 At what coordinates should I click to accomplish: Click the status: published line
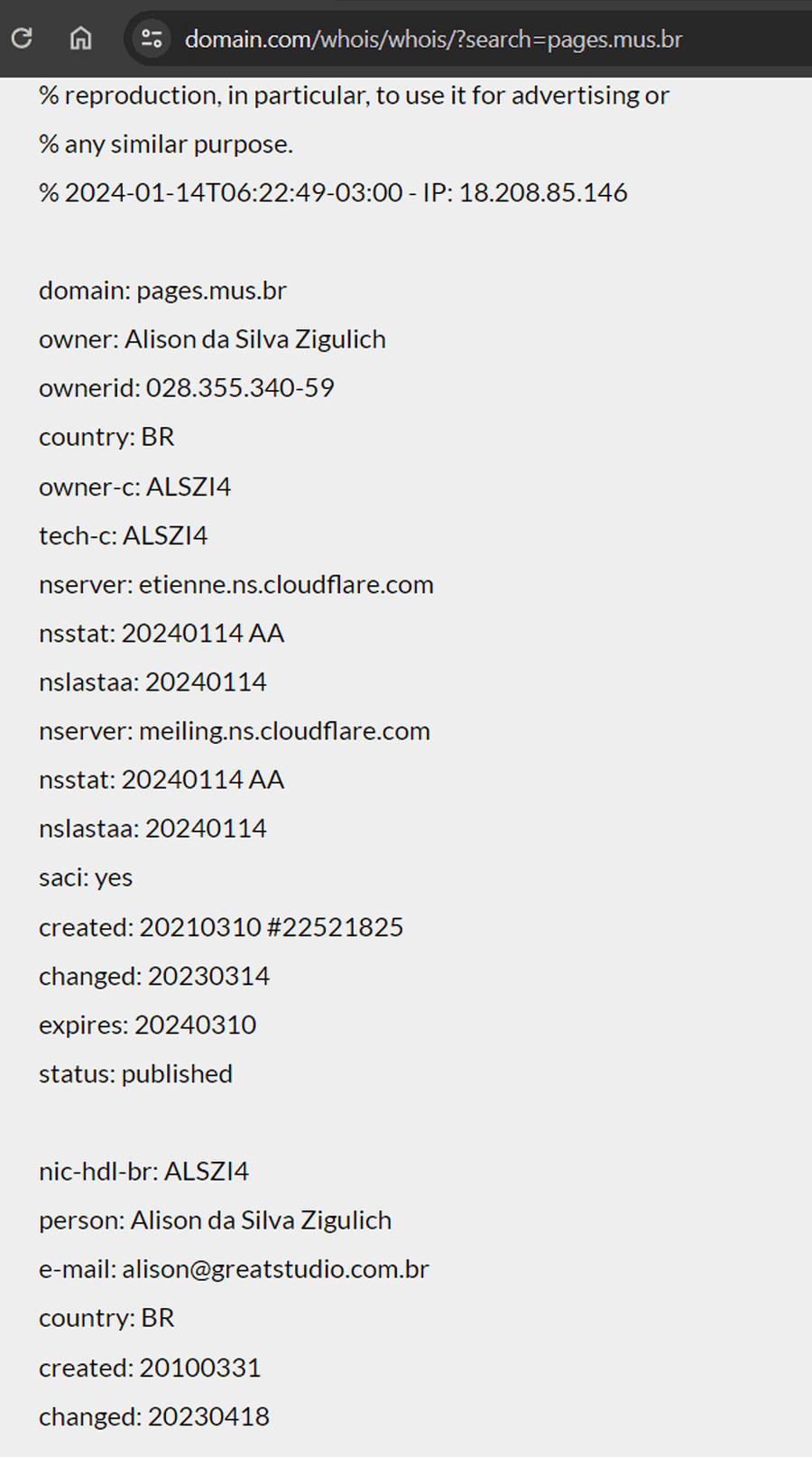pos(135,1074)
